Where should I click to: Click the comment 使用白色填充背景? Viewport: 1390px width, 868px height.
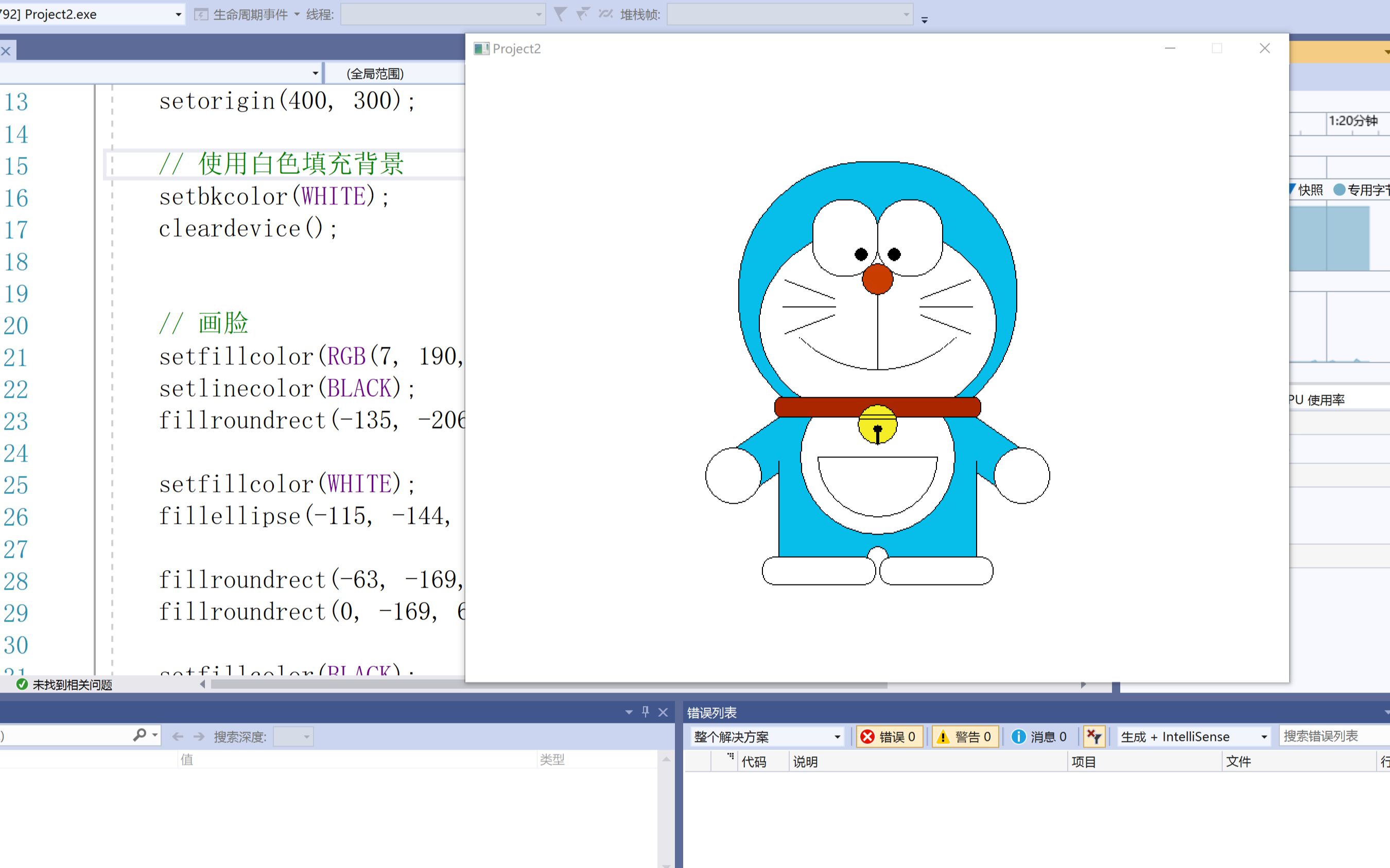click(x=282, y=164)
